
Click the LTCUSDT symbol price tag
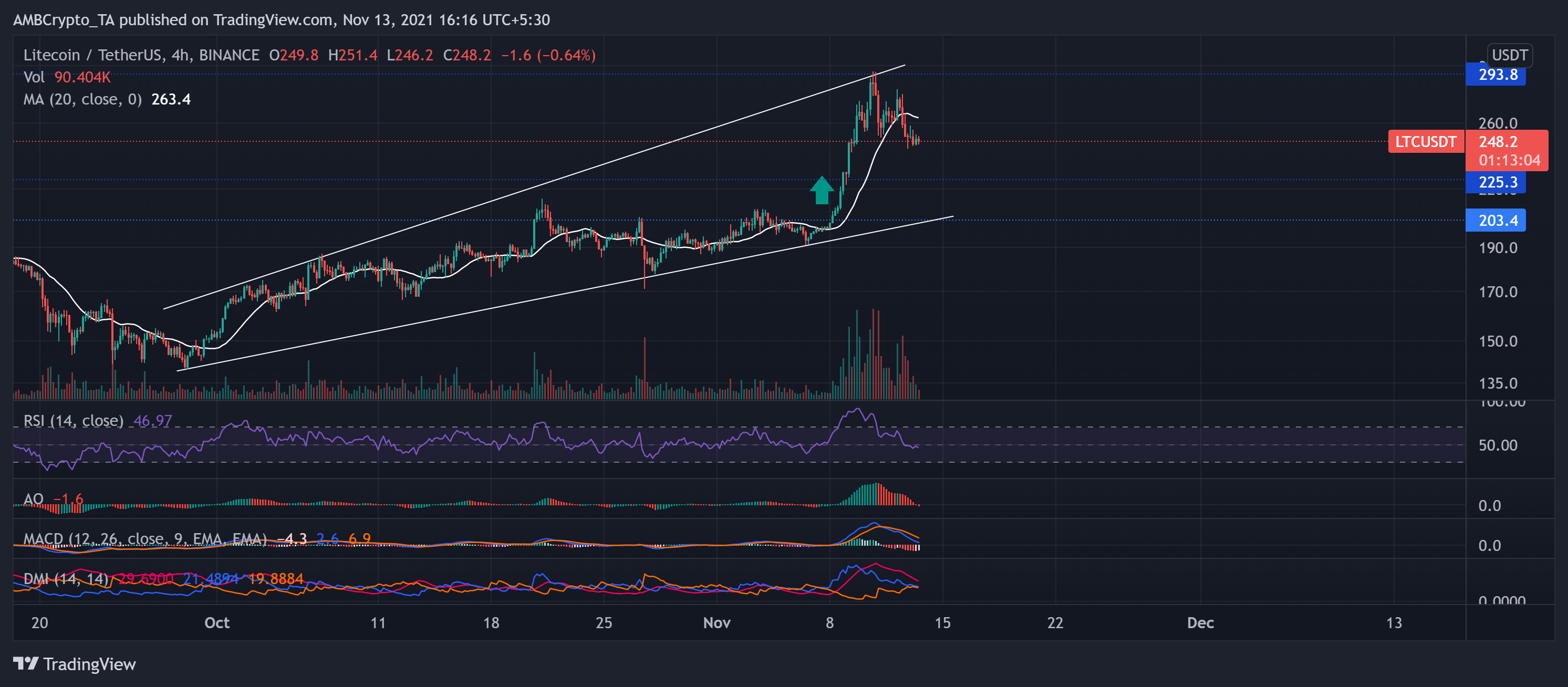1426,142
